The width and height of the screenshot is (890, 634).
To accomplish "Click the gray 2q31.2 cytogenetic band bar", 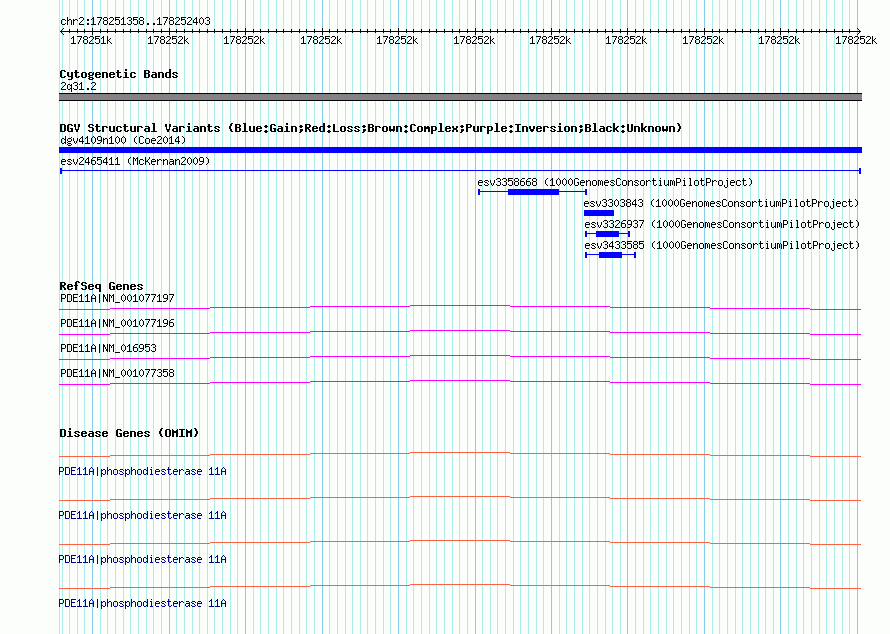I will 460,97.
